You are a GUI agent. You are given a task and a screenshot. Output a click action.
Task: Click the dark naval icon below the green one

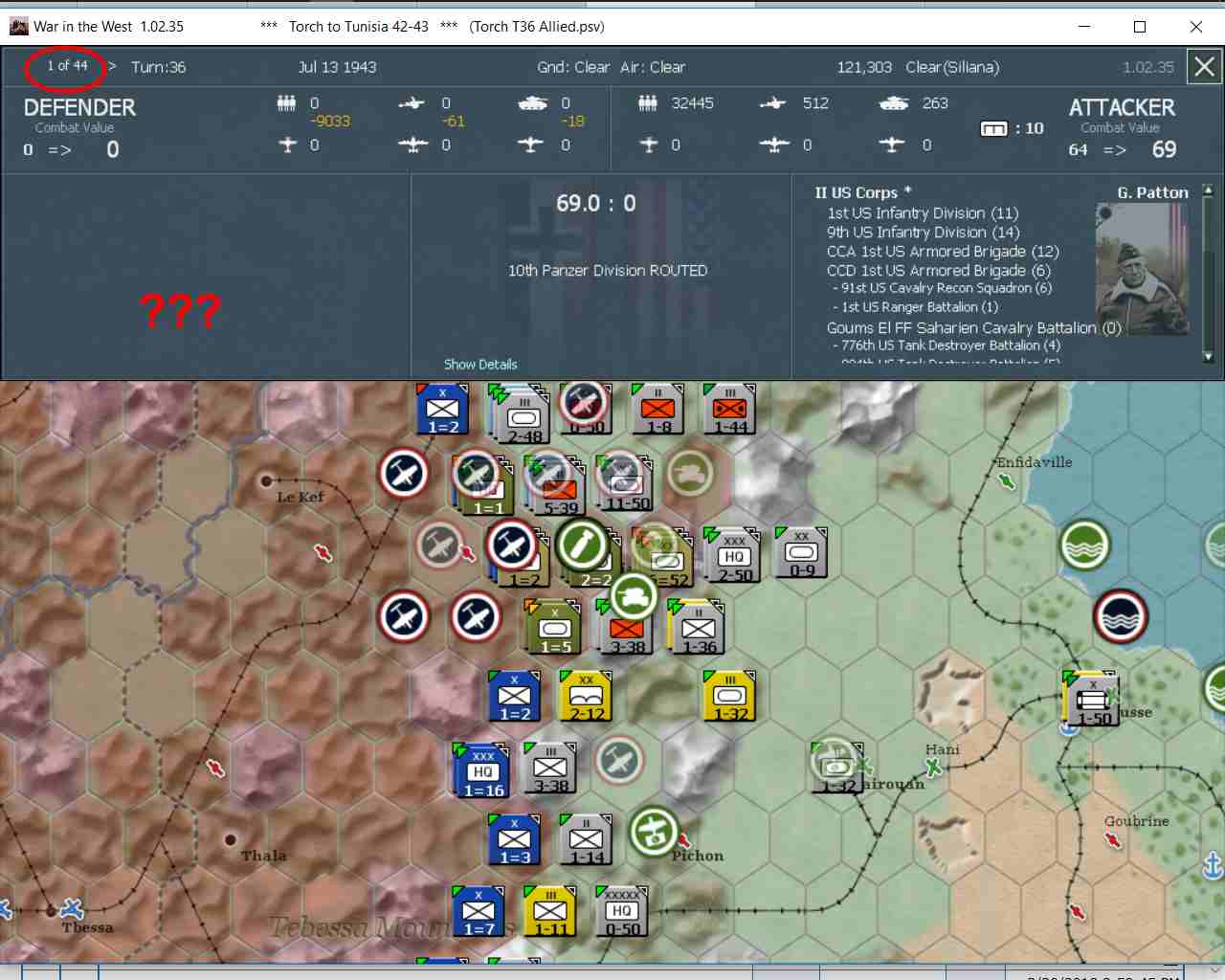[1120, 616]
